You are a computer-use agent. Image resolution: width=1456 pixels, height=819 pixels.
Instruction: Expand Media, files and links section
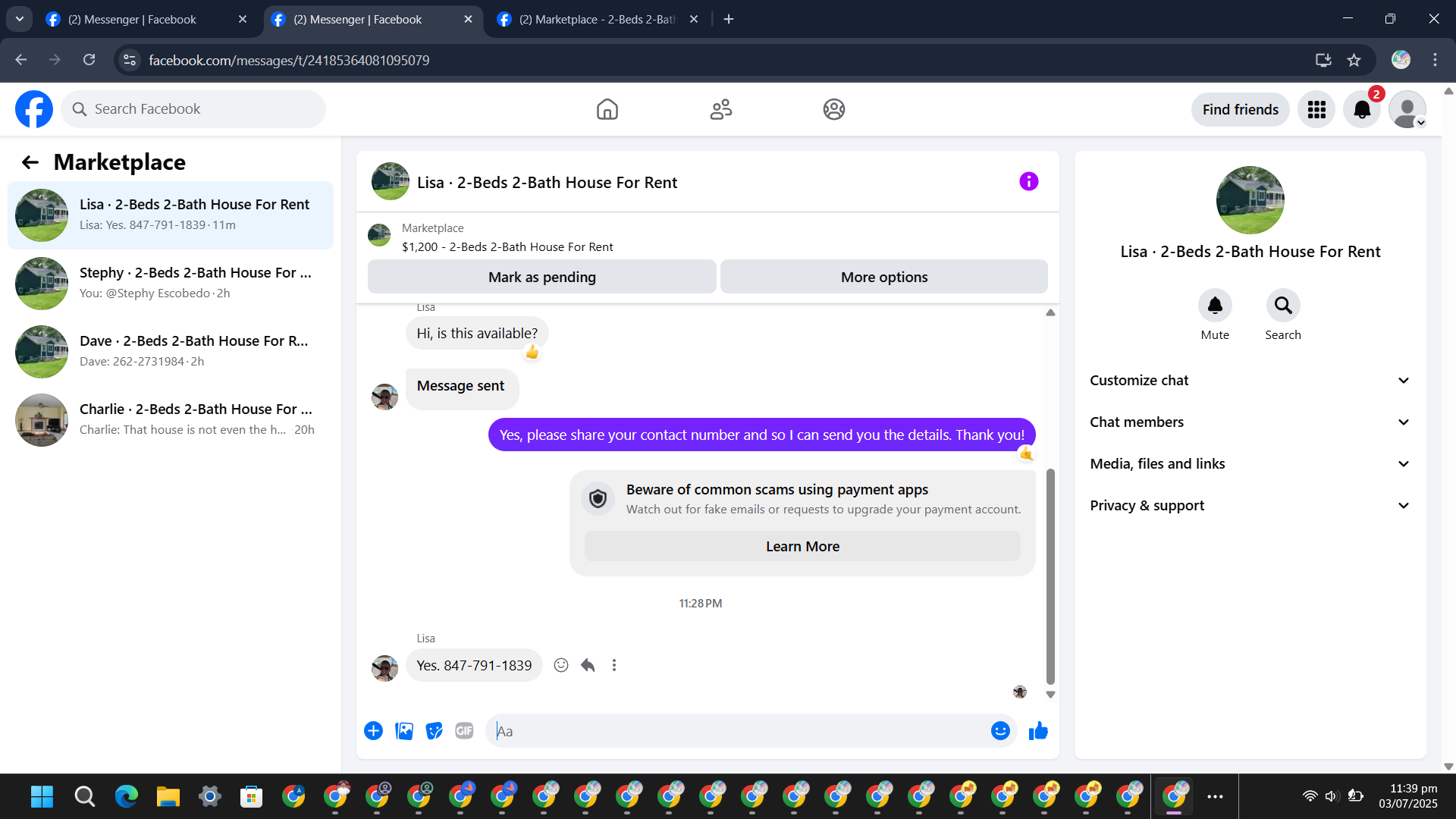pos(1250,464)
